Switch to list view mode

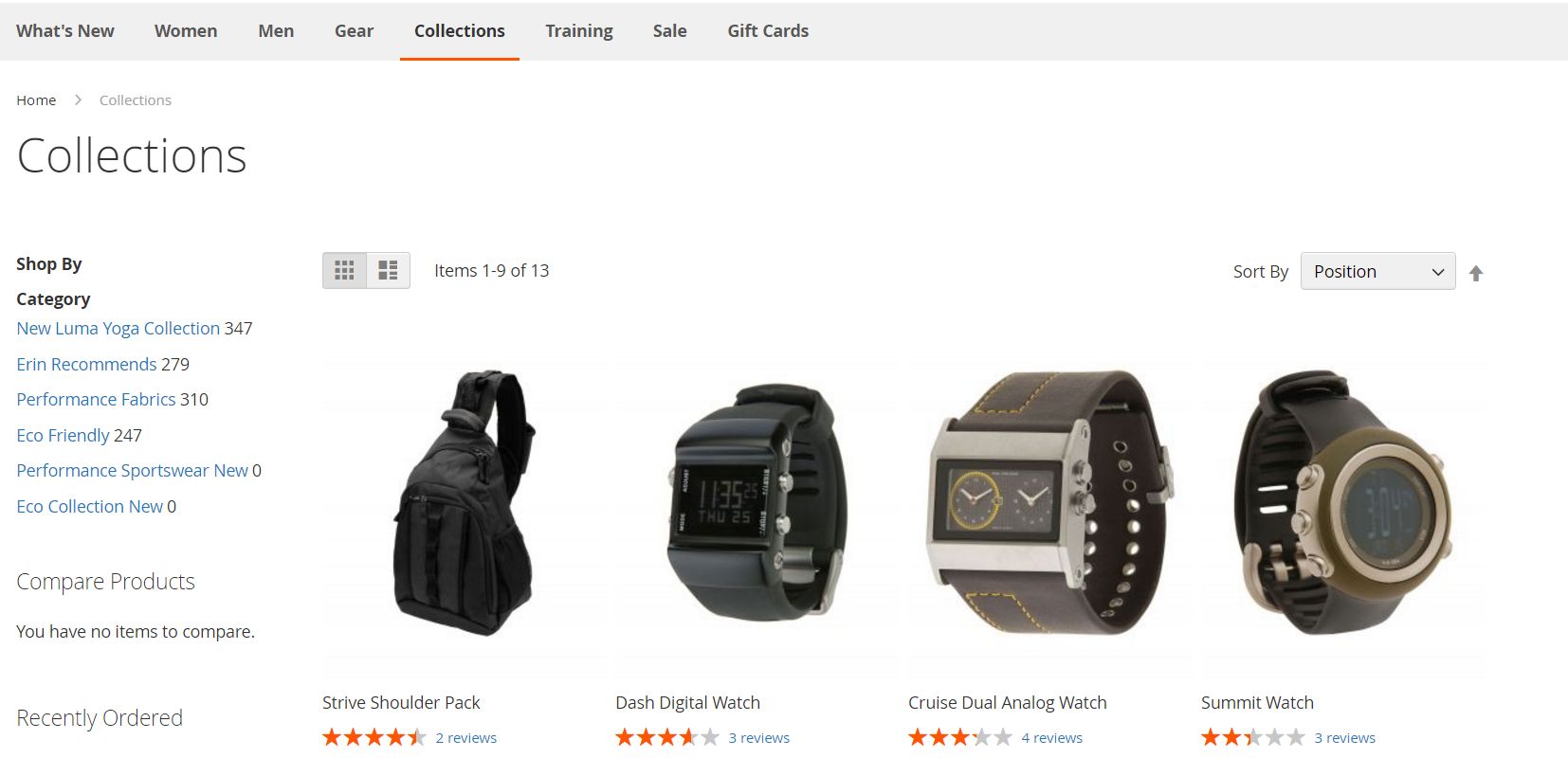(x=388, y=271)
